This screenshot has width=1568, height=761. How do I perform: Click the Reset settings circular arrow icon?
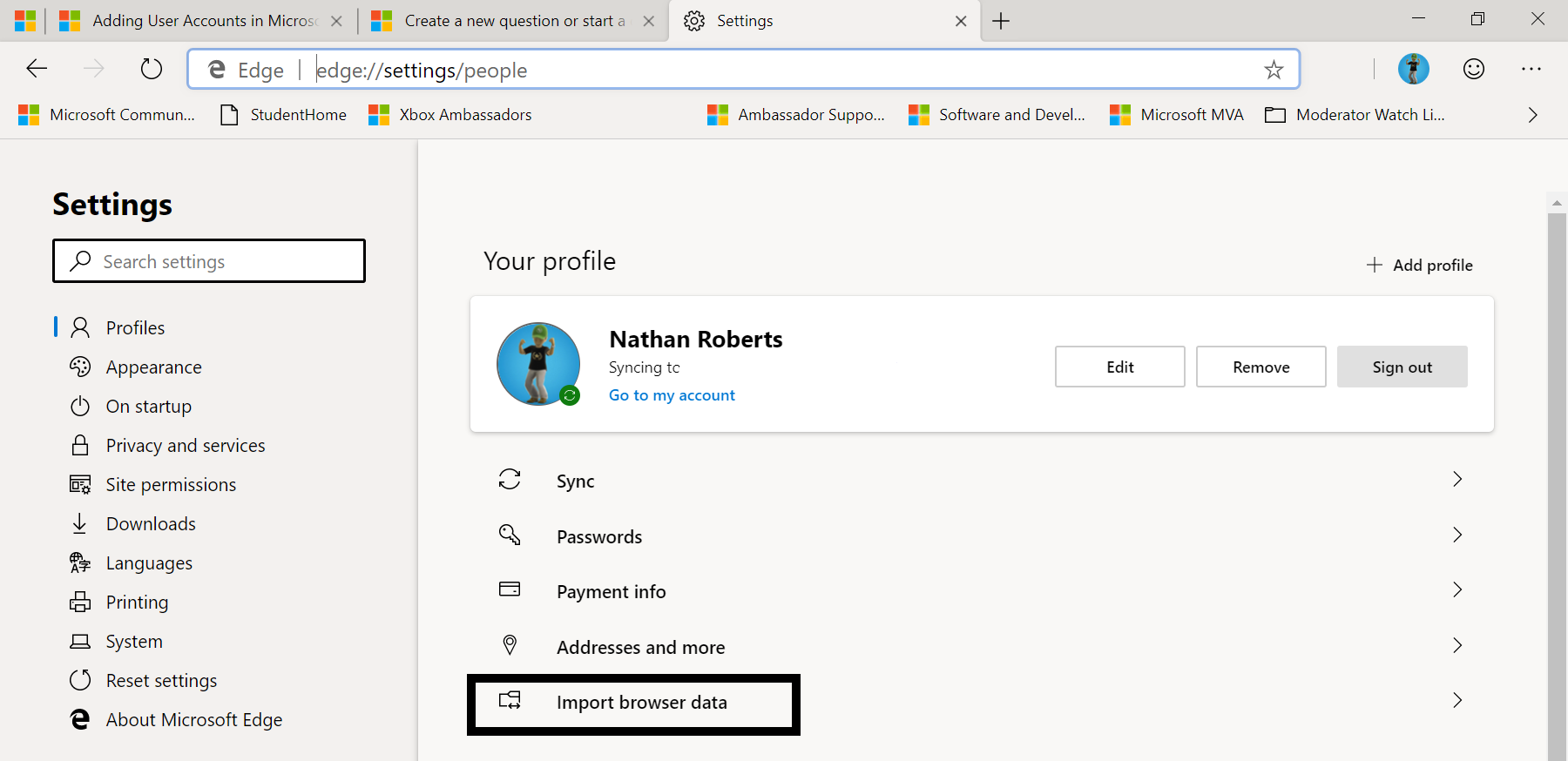[x=80, y=680]
